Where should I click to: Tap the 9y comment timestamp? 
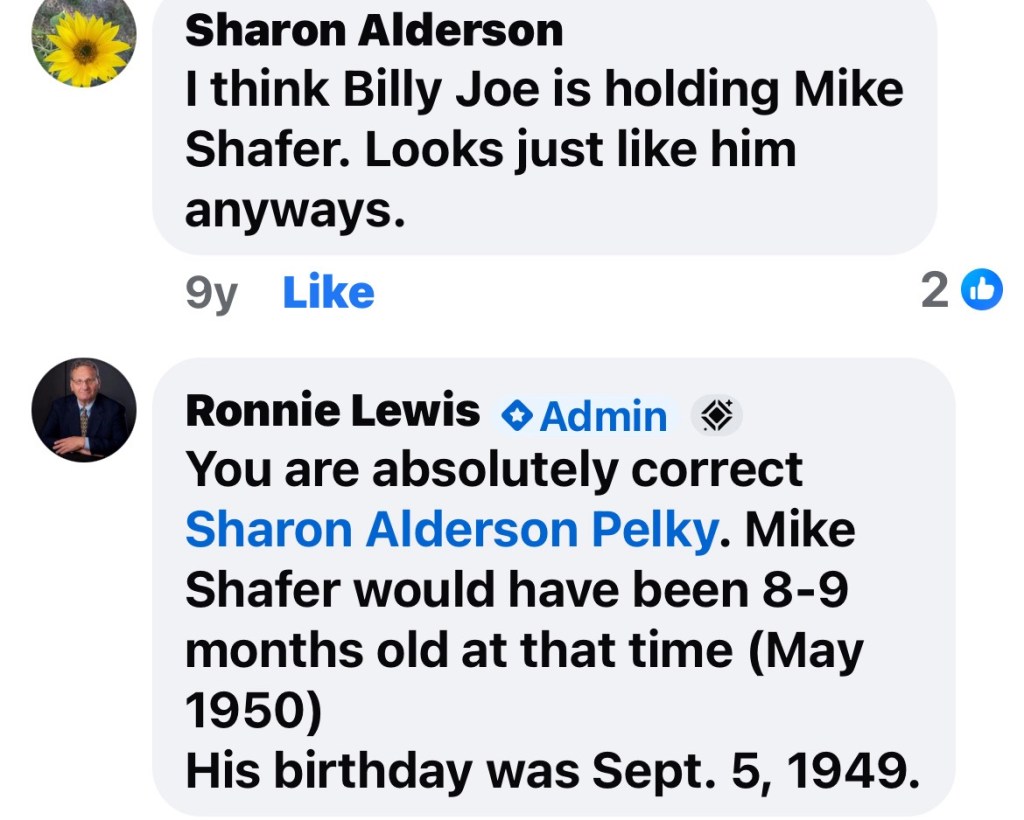[x=211, y=293]
